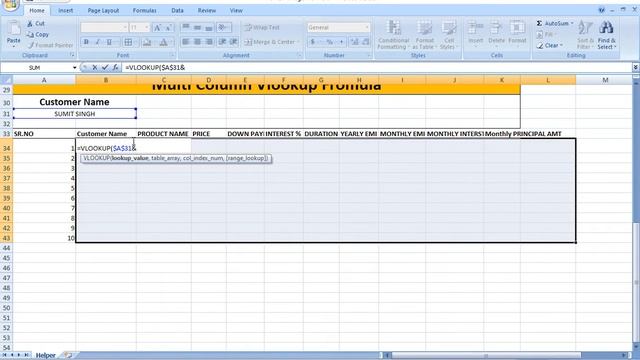This screenshot has height=360, width=640.
Task: Click lookup_value in the VLOOKUP tooltip
Action: pyautogui.click(x=130, y=158)
